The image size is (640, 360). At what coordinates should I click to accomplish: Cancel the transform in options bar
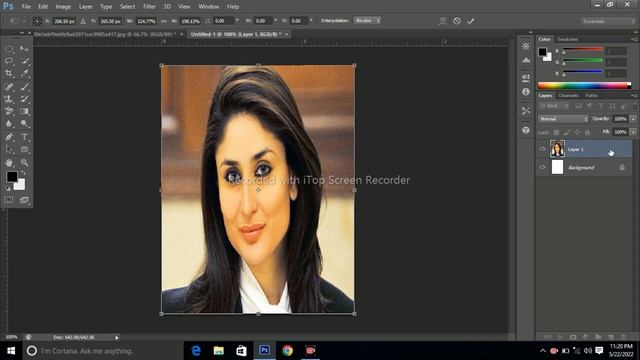(457, 21)
